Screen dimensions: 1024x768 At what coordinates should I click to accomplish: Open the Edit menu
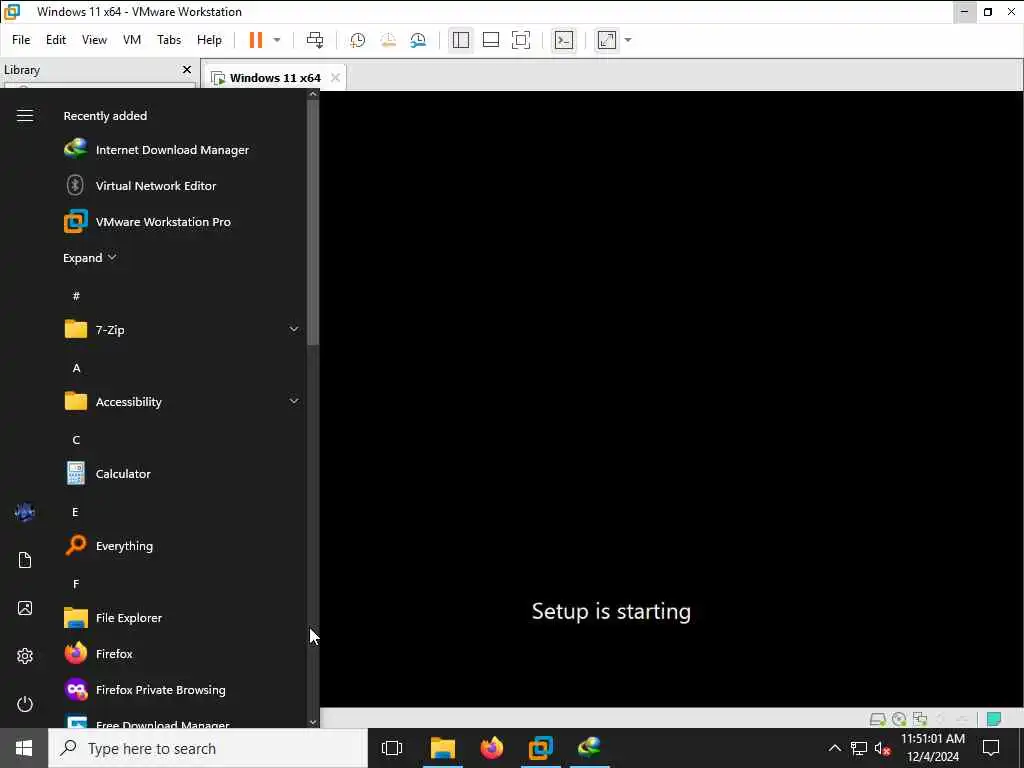click(x=56, y=40)
